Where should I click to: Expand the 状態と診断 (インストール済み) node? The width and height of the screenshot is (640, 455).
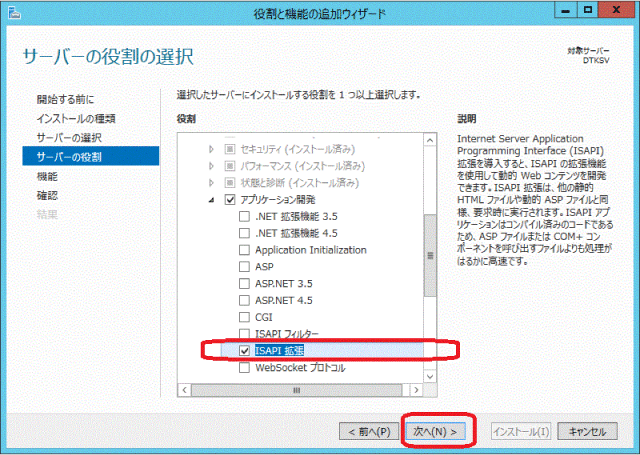(211, 183)
